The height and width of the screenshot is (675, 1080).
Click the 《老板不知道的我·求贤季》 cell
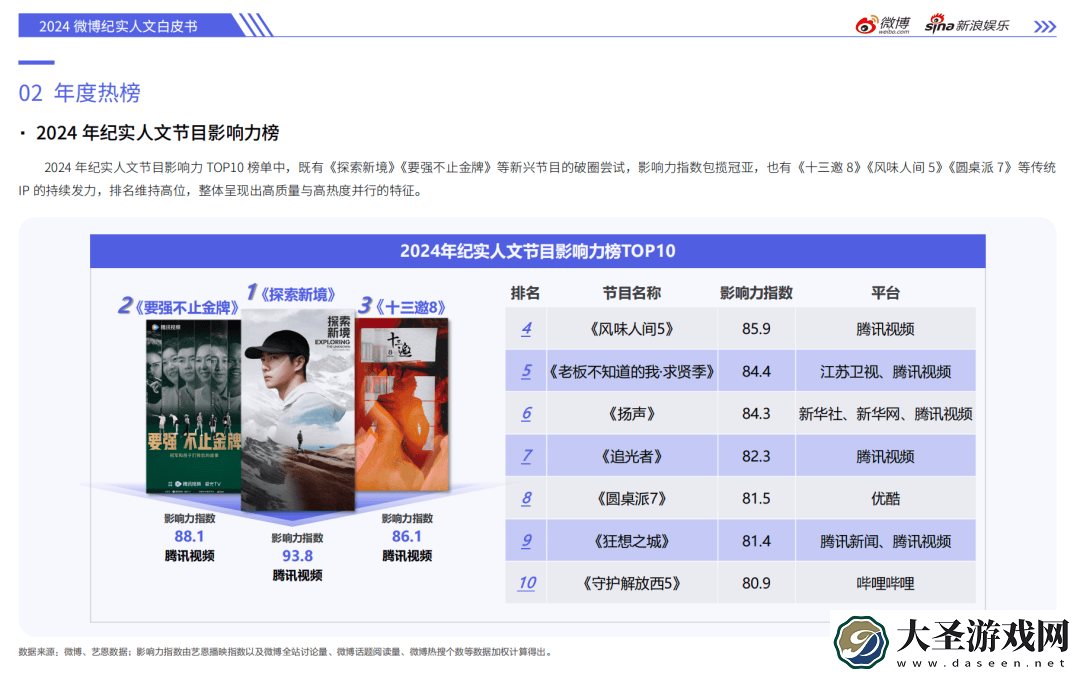(632, 371)
